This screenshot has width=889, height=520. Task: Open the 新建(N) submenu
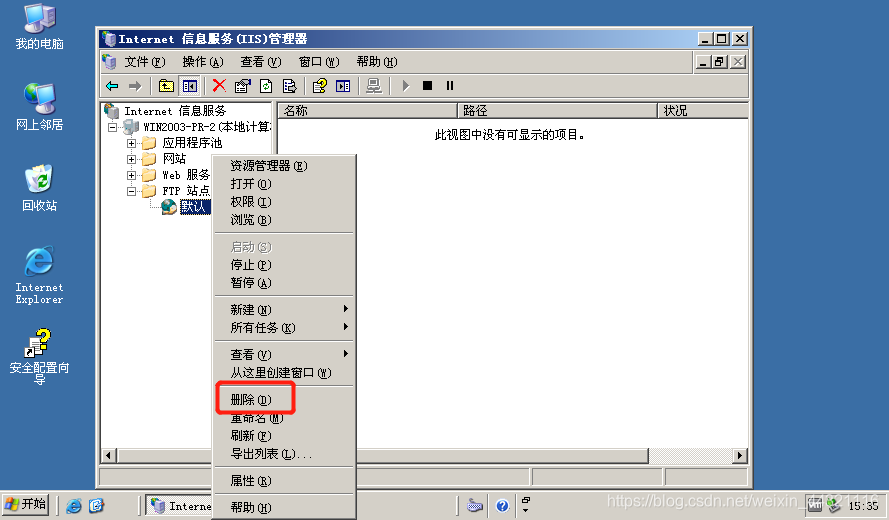point(284,310)
